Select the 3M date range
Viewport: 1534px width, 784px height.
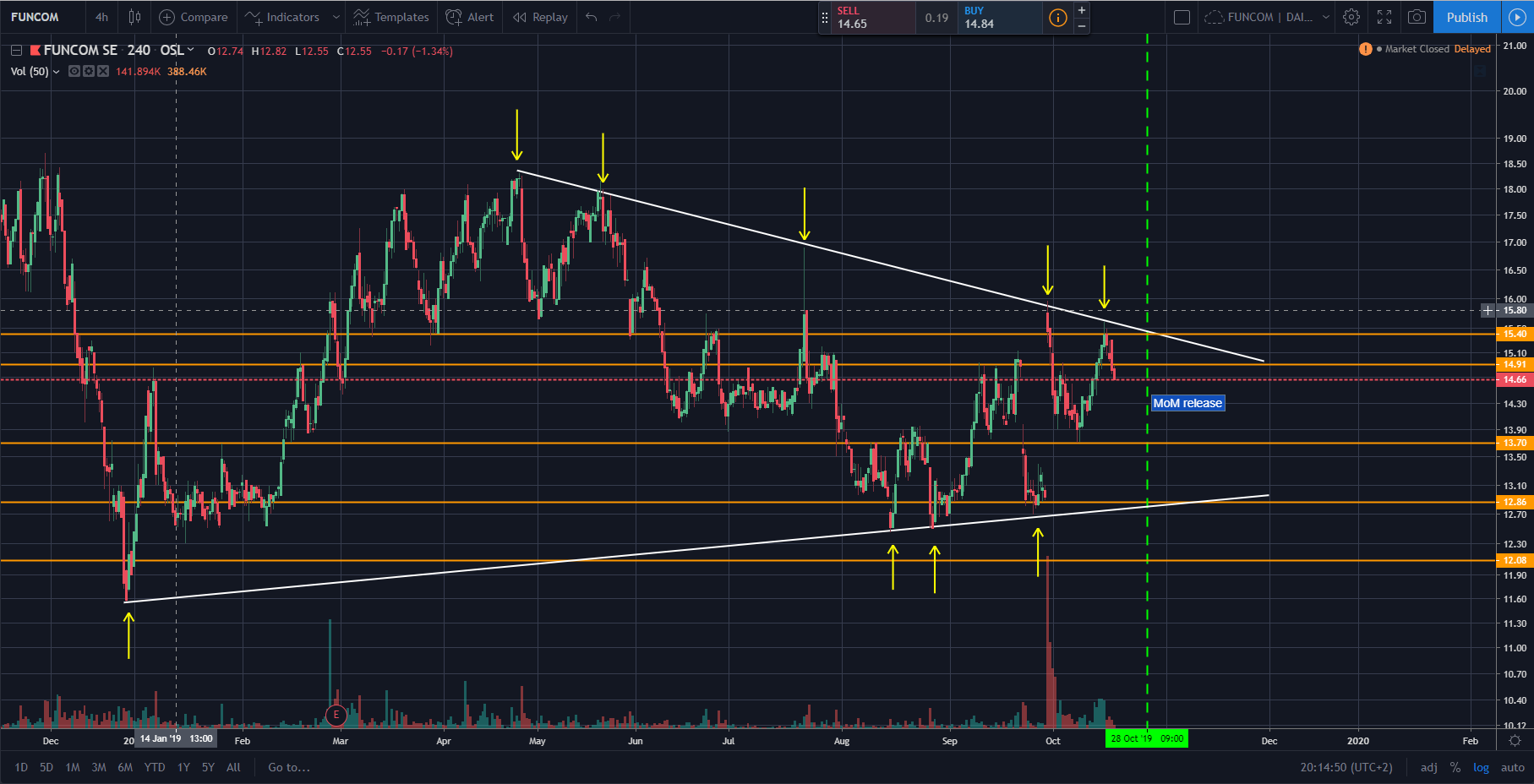(99, 767)
